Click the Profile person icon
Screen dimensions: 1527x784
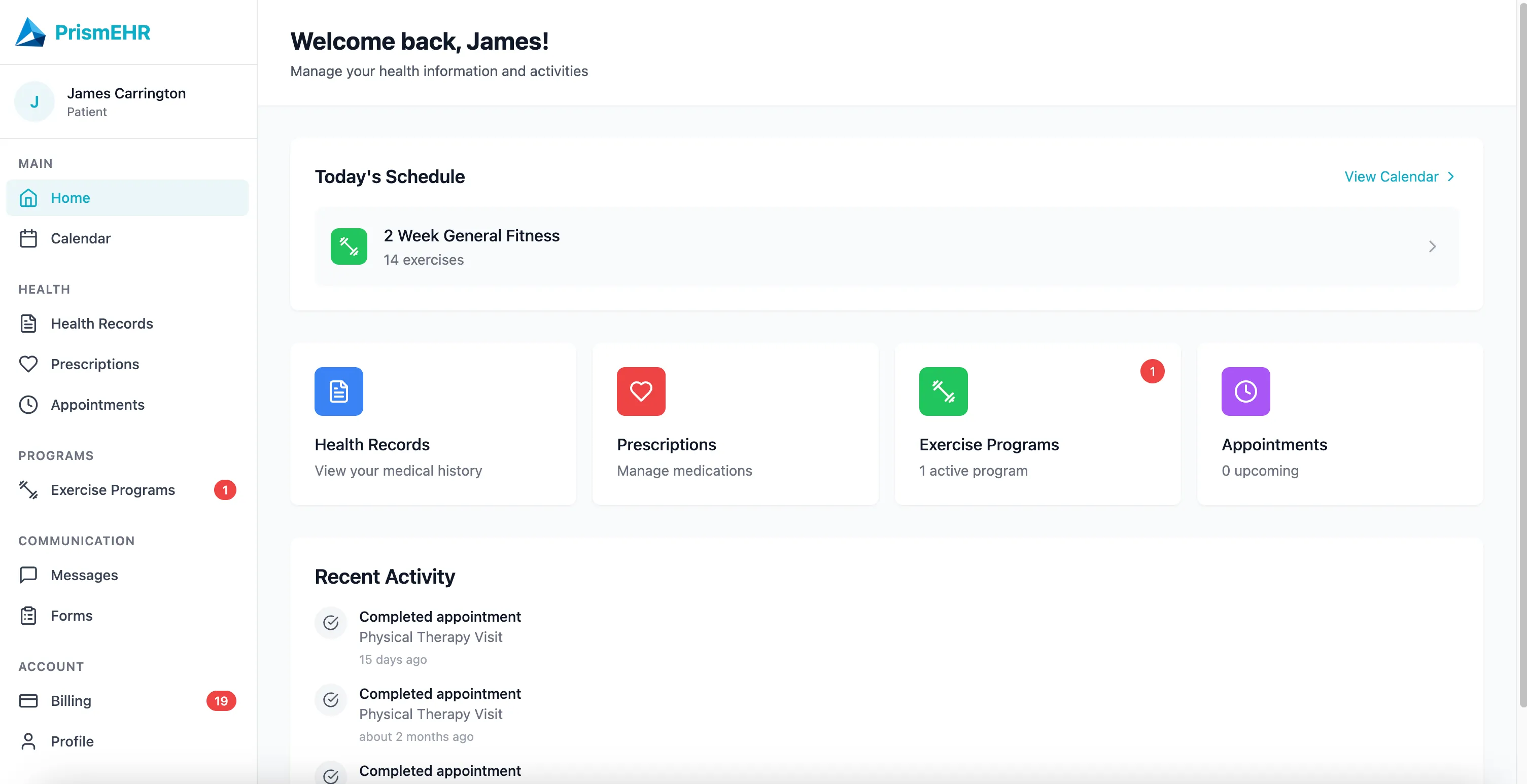point(28,741)
